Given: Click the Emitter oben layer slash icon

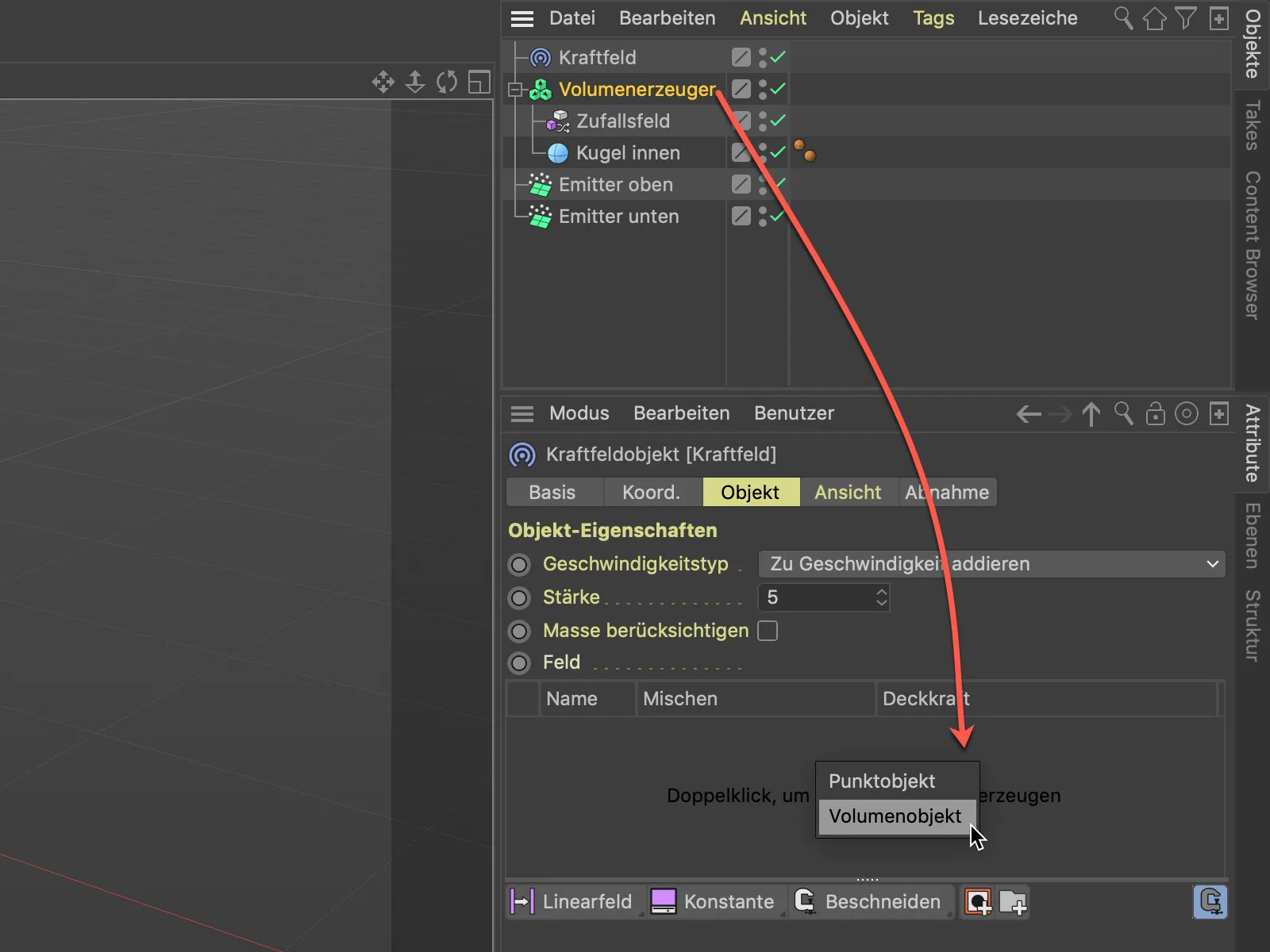Looking at the screenshot, I should tap(741, 184).
